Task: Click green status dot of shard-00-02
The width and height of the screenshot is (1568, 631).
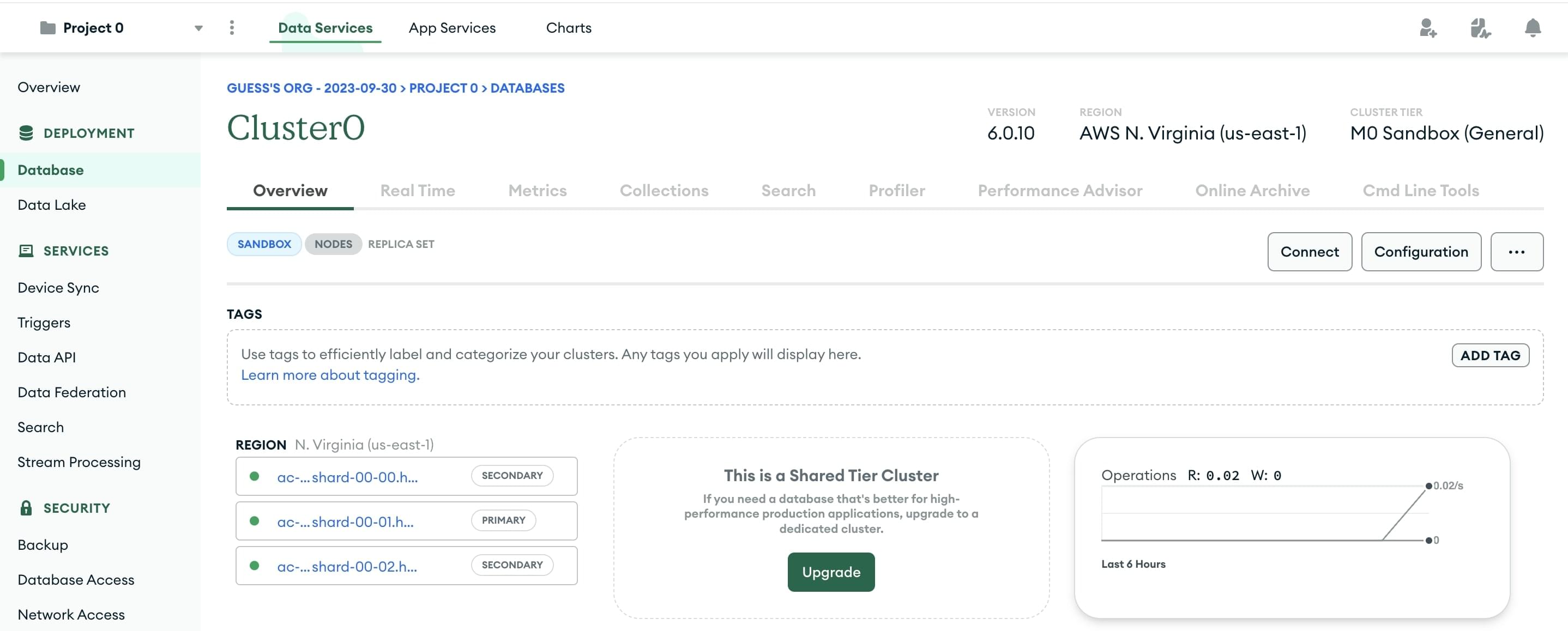Action: click(x=255, y=566)
